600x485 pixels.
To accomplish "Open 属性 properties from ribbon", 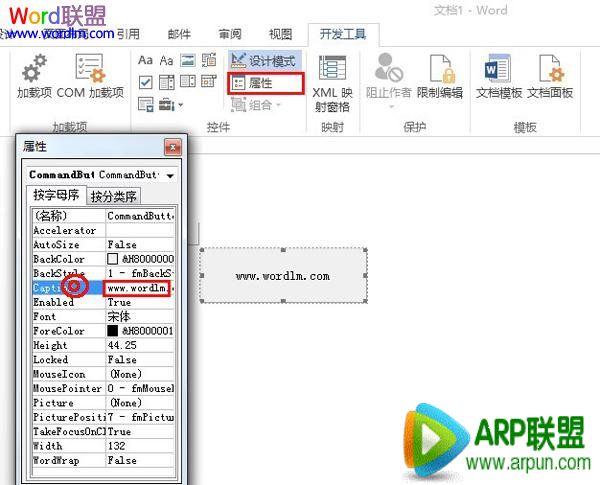I will [263, 83].
